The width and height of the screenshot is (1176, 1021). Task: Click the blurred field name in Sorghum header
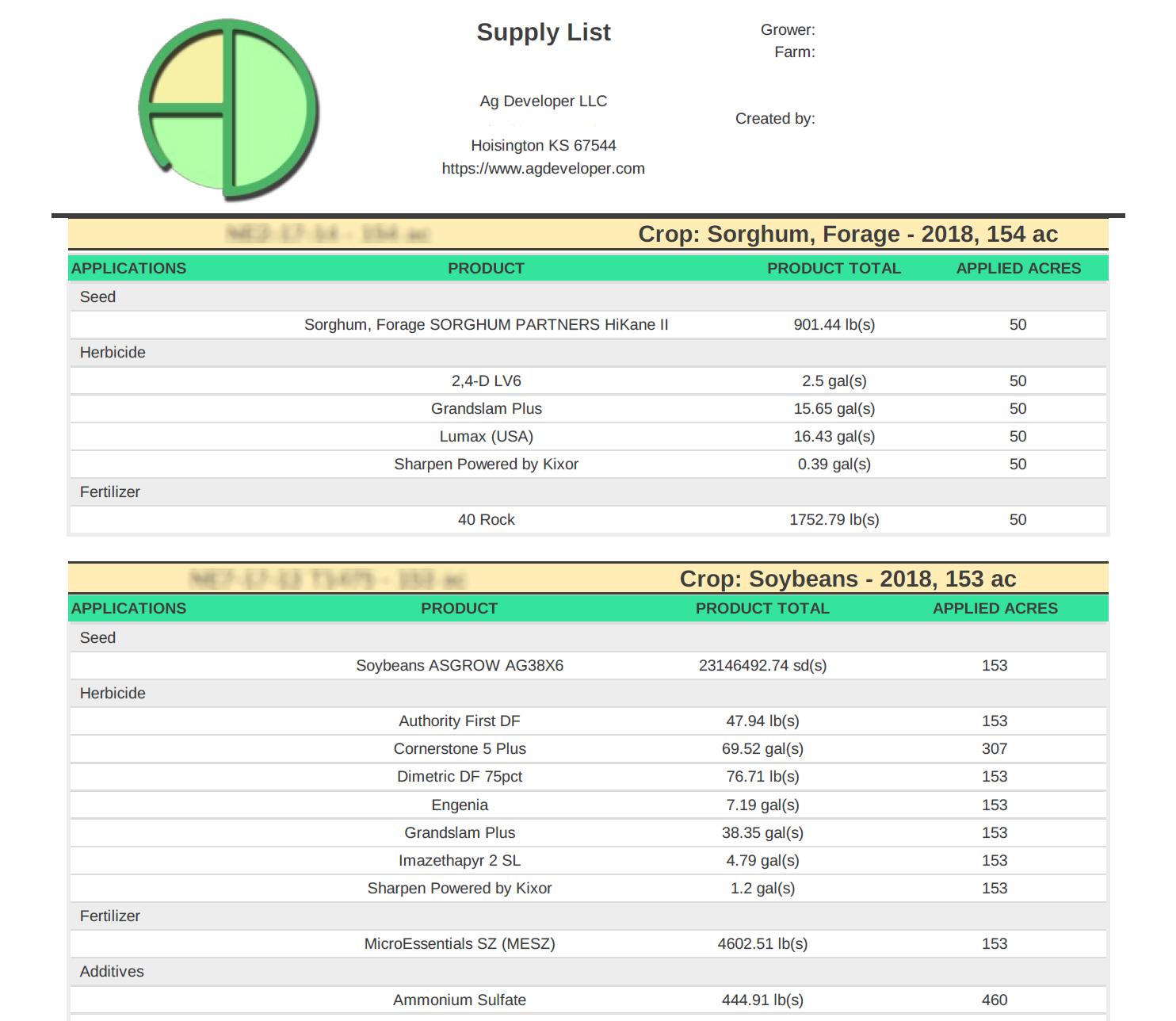[328, 234]
